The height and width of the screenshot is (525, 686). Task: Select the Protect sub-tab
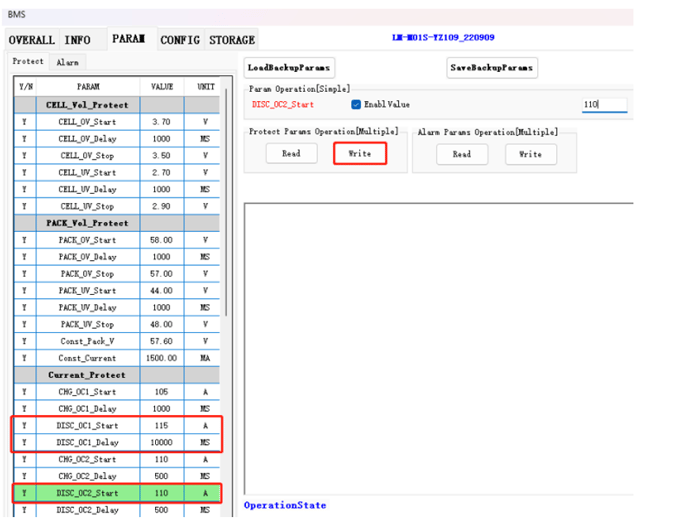click(28, 62)
